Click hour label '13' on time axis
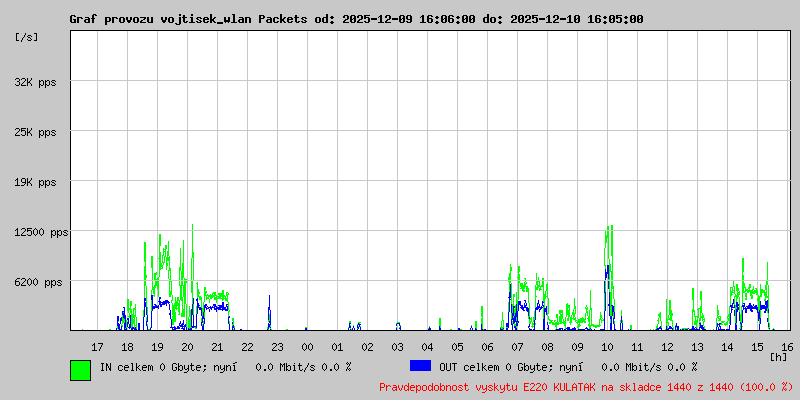 tap(697, 347)
